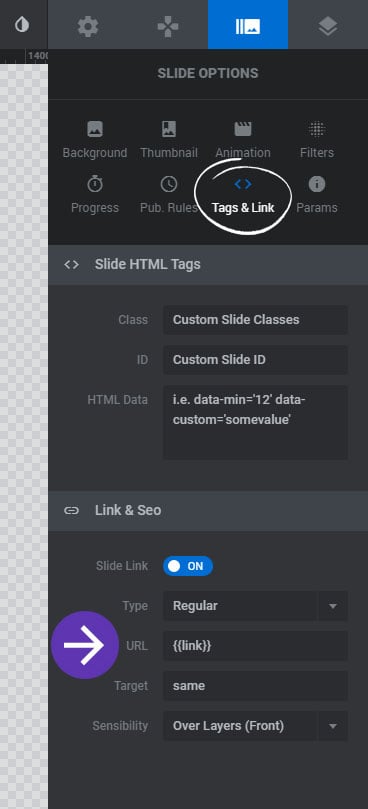Collapse the Slide HTML Tags section header
This screenshot has height=809, width=368.
(x=208, y=265)
